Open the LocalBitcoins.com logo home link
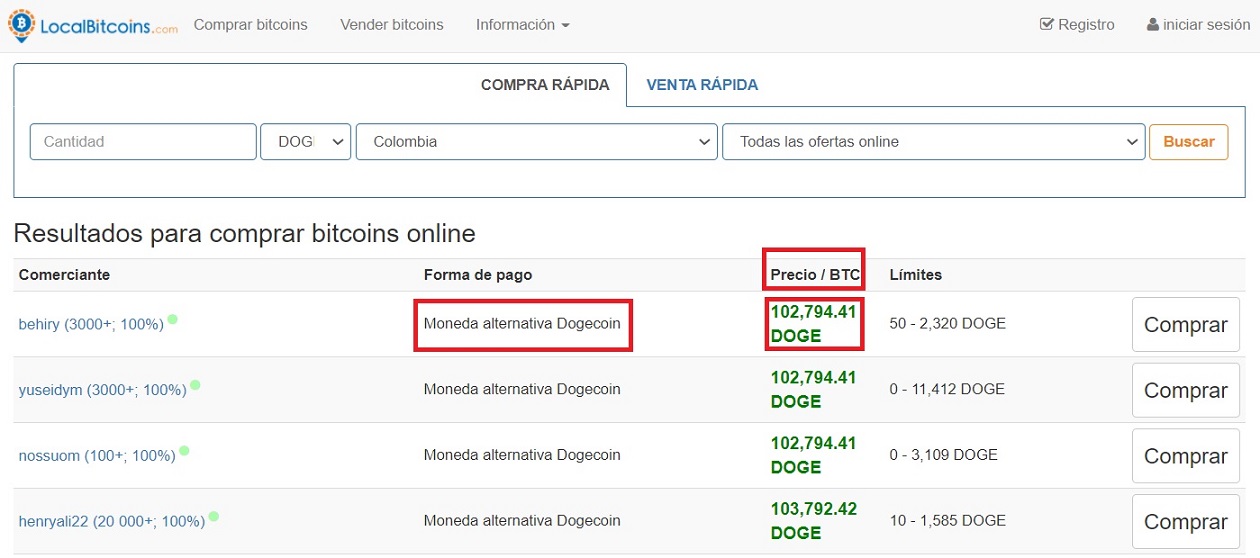This screenshot has width=1260, height=558. pyautogui.click(x=92, y=25)
